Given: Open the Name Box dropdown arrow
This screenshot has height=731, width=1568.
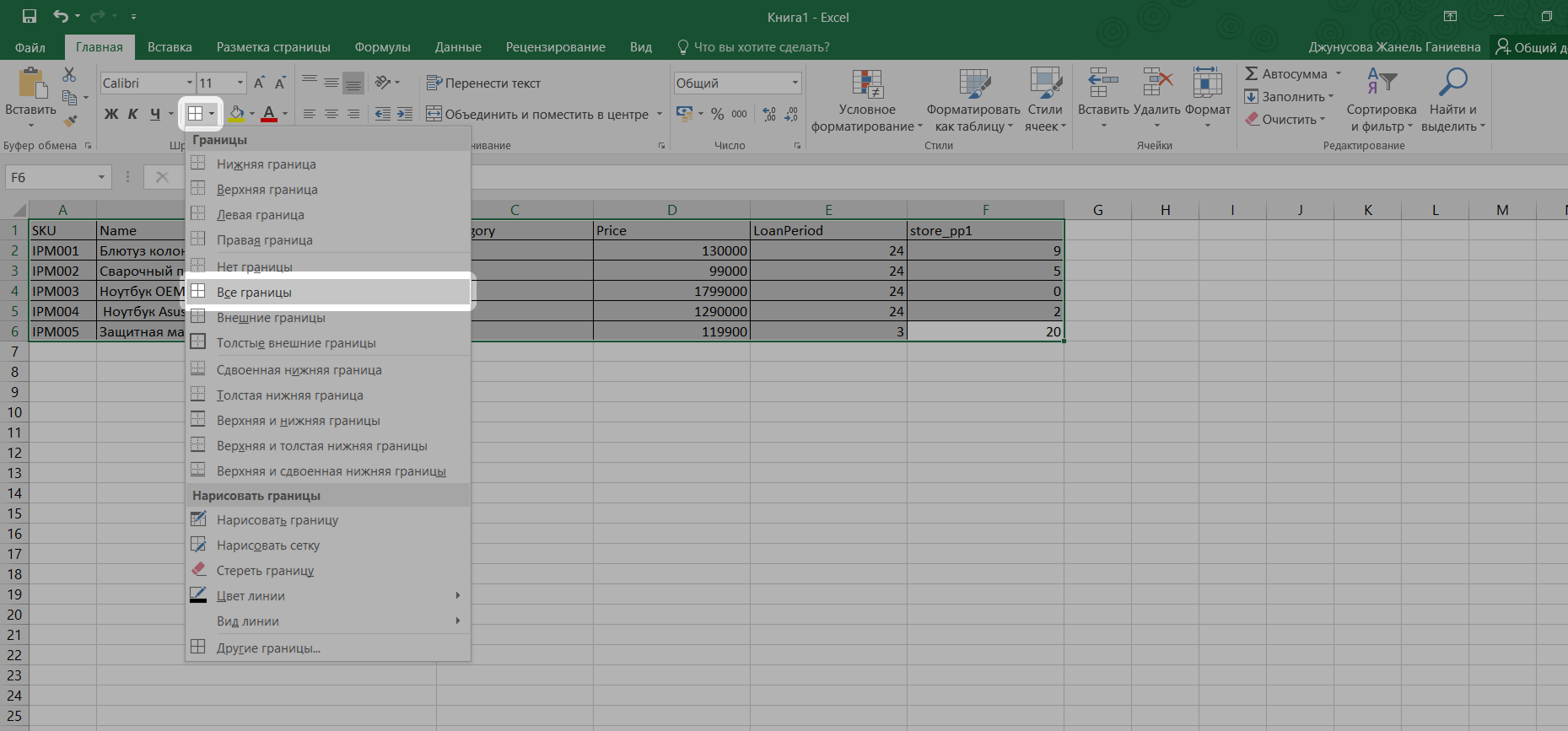Looking at the screenshot, I should 101,177.
